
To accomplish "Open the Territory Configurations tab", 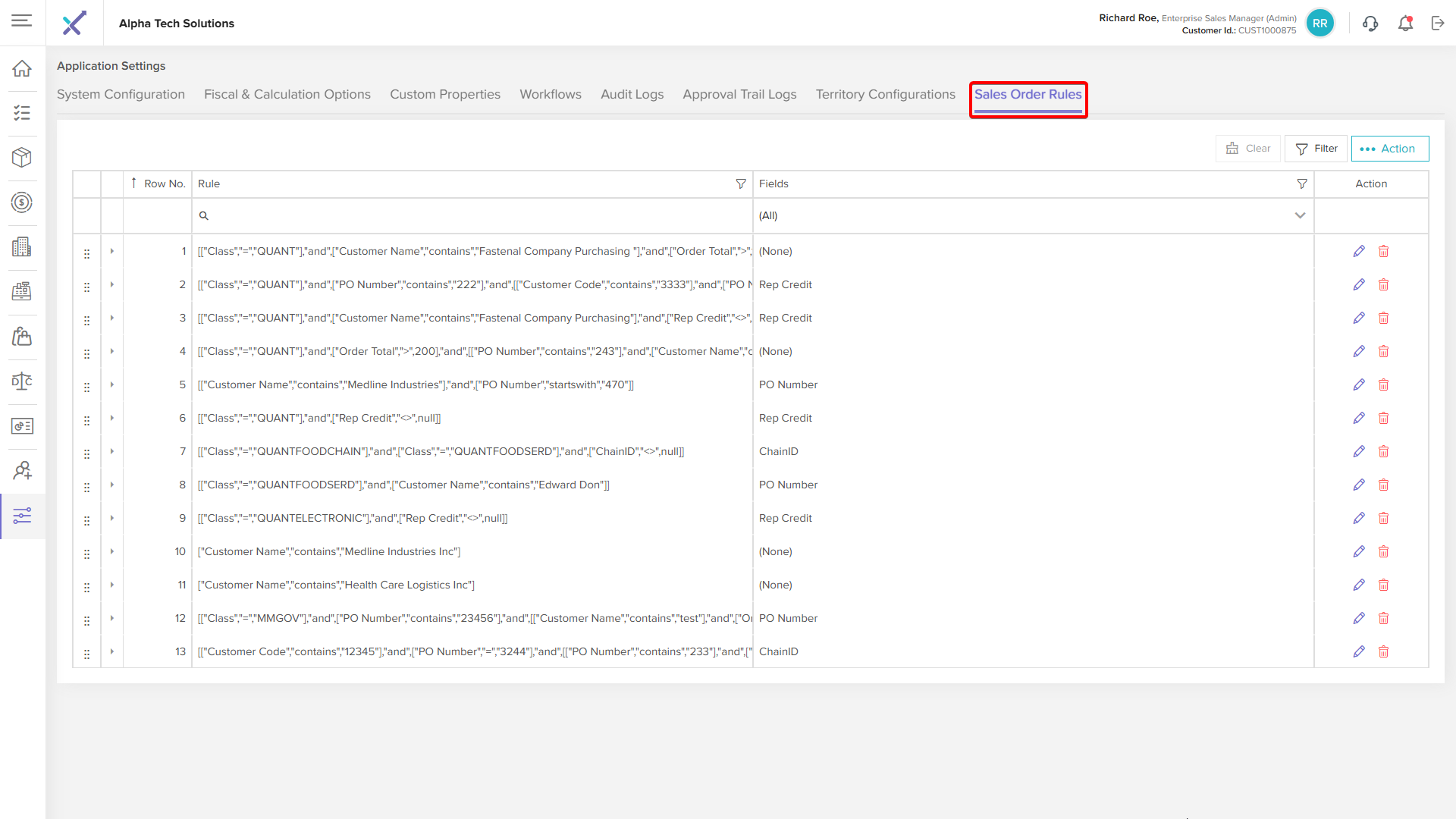I will pos(885,94).
